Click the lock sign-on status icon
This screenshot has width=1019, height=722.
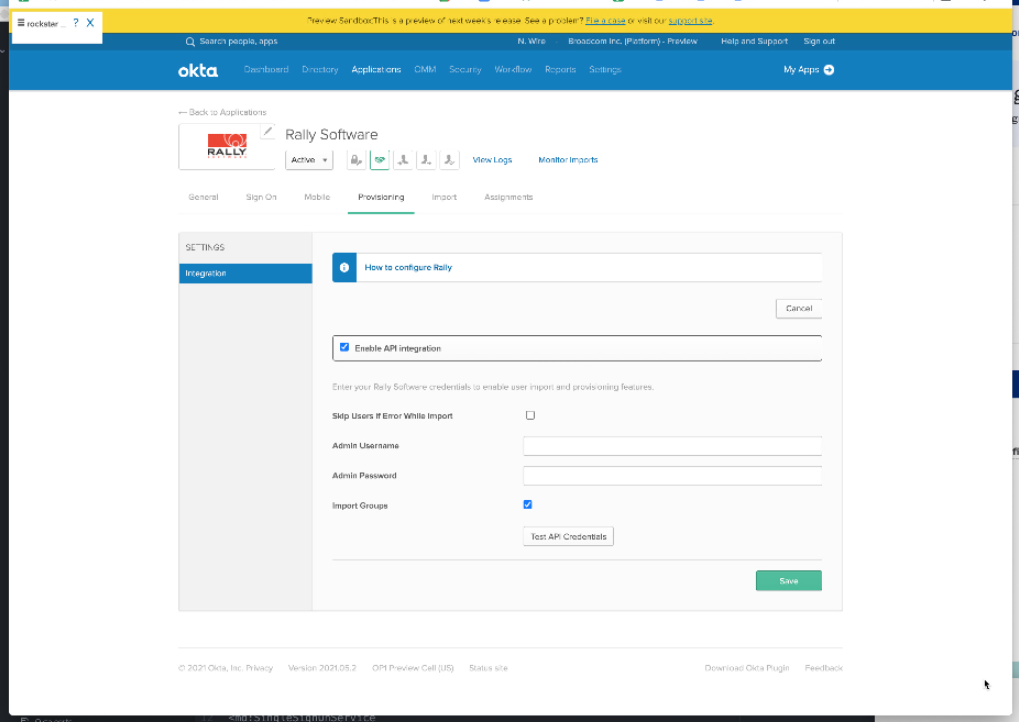pyautogui.click(x=356, y=160)
